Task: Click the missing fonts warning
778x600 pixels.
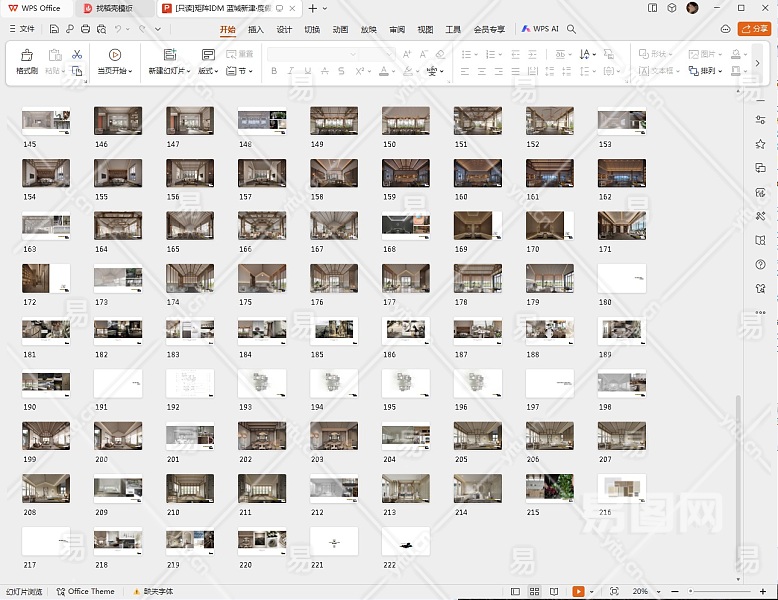Action: point(152,592)
